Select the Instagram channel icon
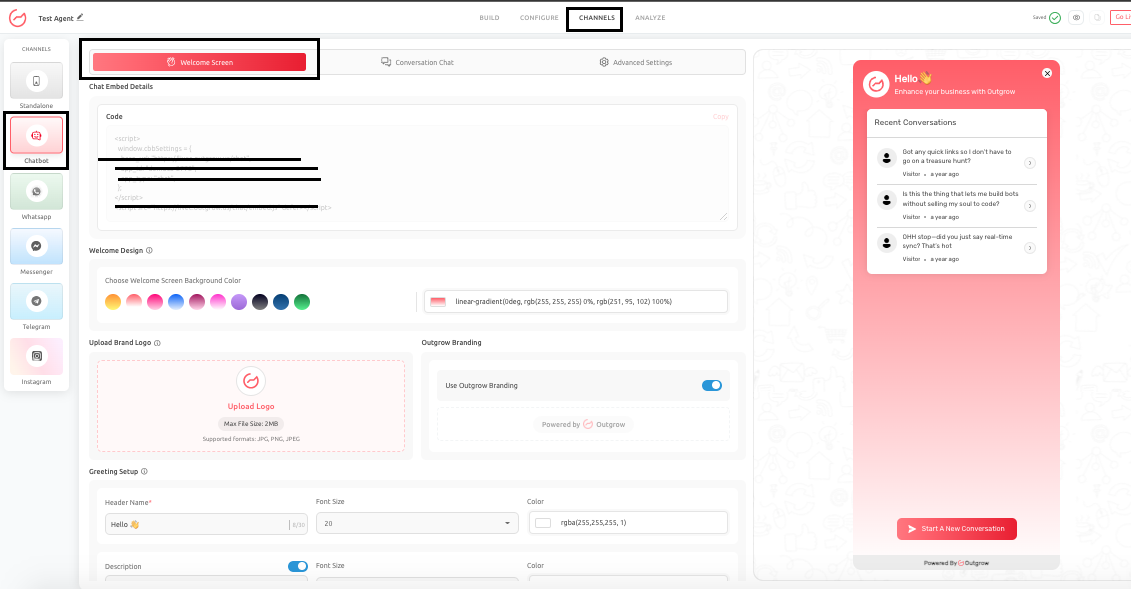The image size is (1131, 589). pos(36,356)
